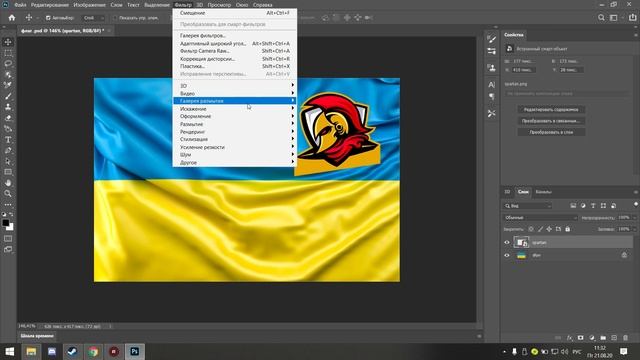Filter layers by pixel layer icon
640x360 pixels.
click(573, 206)
